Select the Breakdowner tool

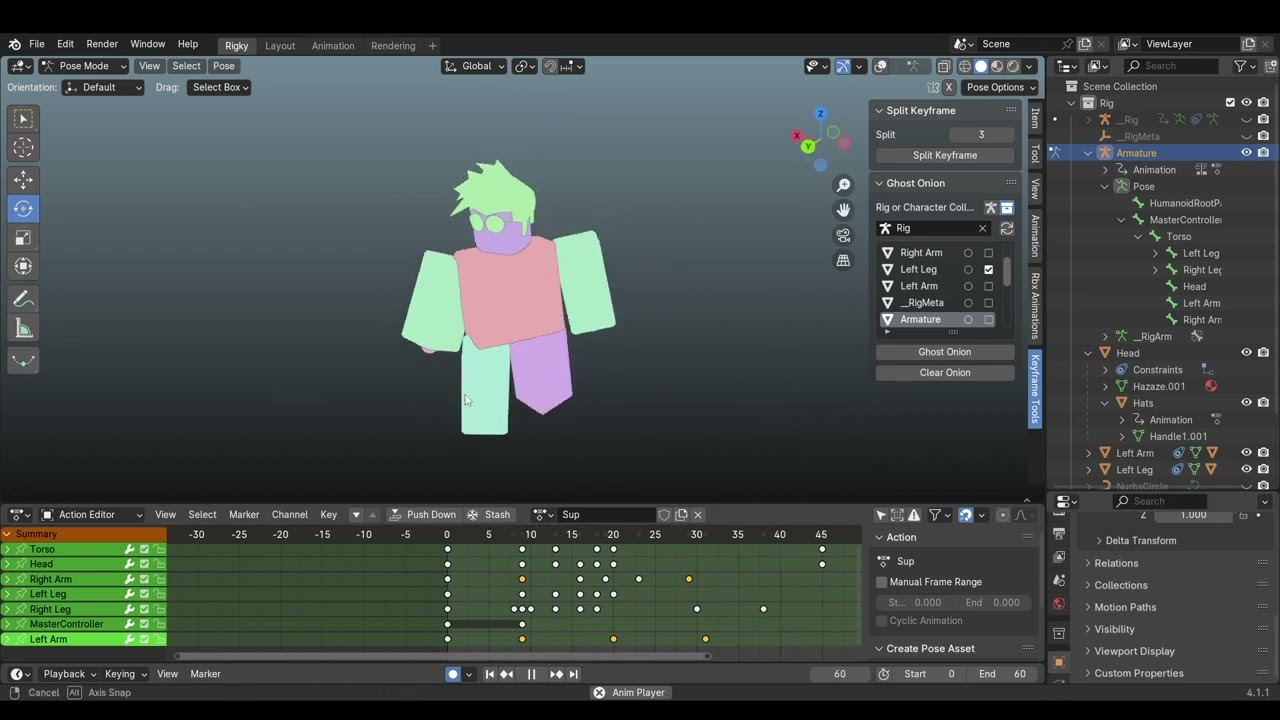[x=23, y=360]
